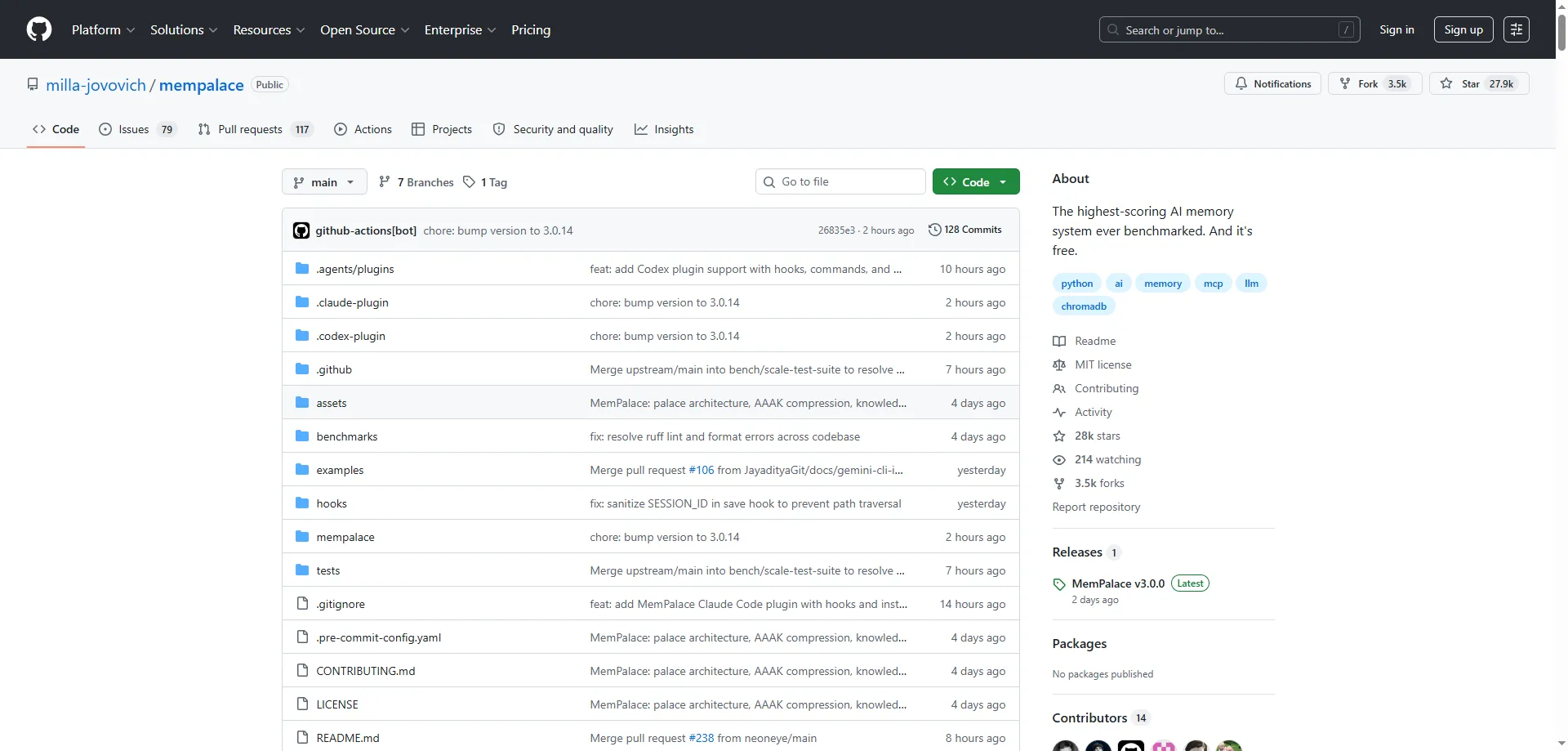Click the Sign in link
Screen dimensions: 1568x751
pos(1396,29)
